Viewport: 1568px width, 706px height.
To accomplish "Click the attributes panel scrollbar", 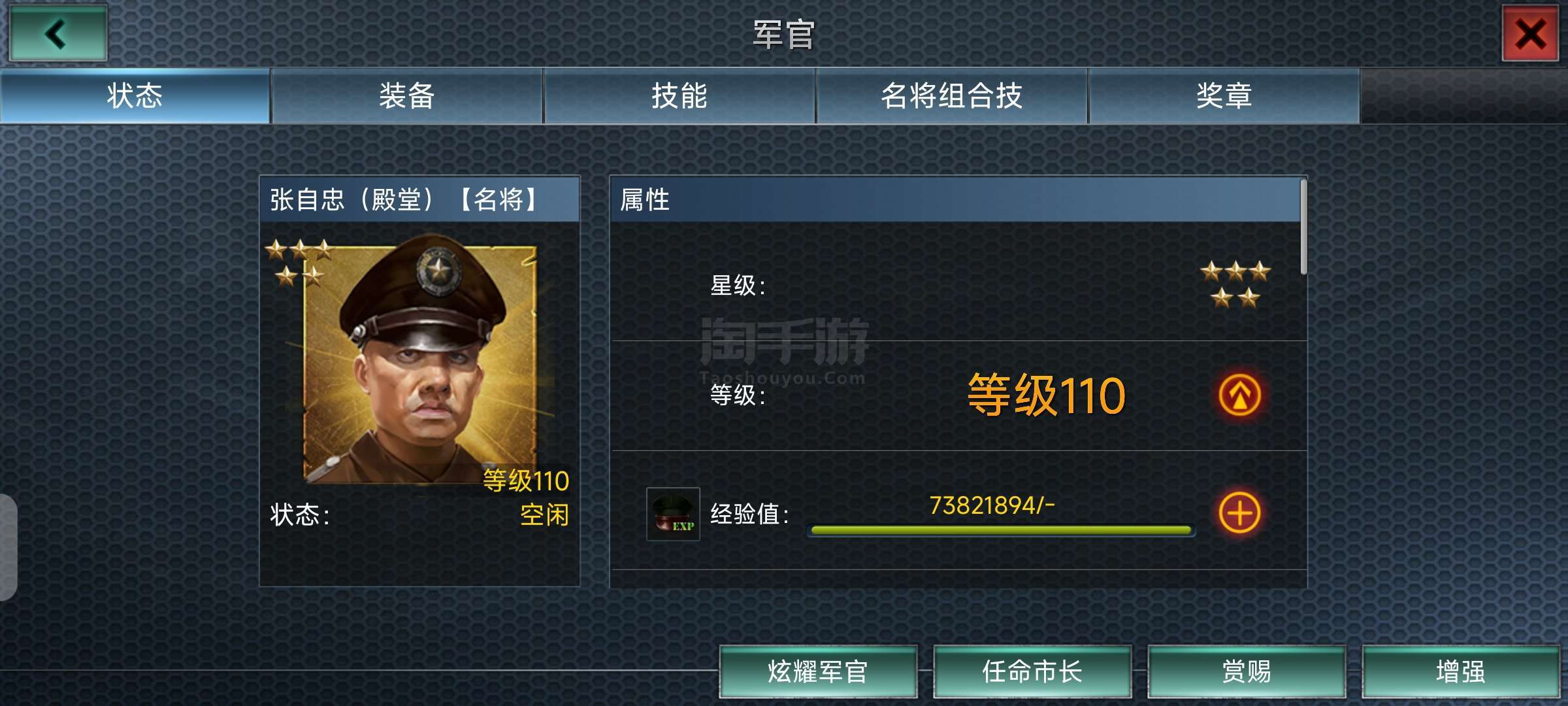I will click(1303, 227).
